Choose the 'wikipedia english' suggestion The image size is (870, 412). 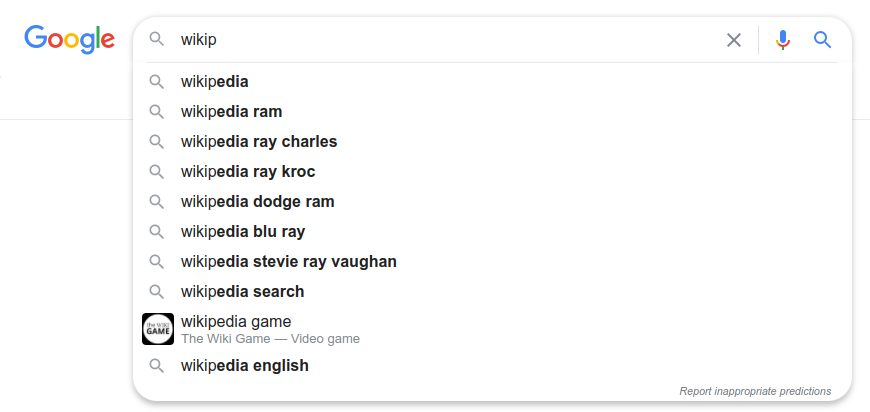(493, 366)
